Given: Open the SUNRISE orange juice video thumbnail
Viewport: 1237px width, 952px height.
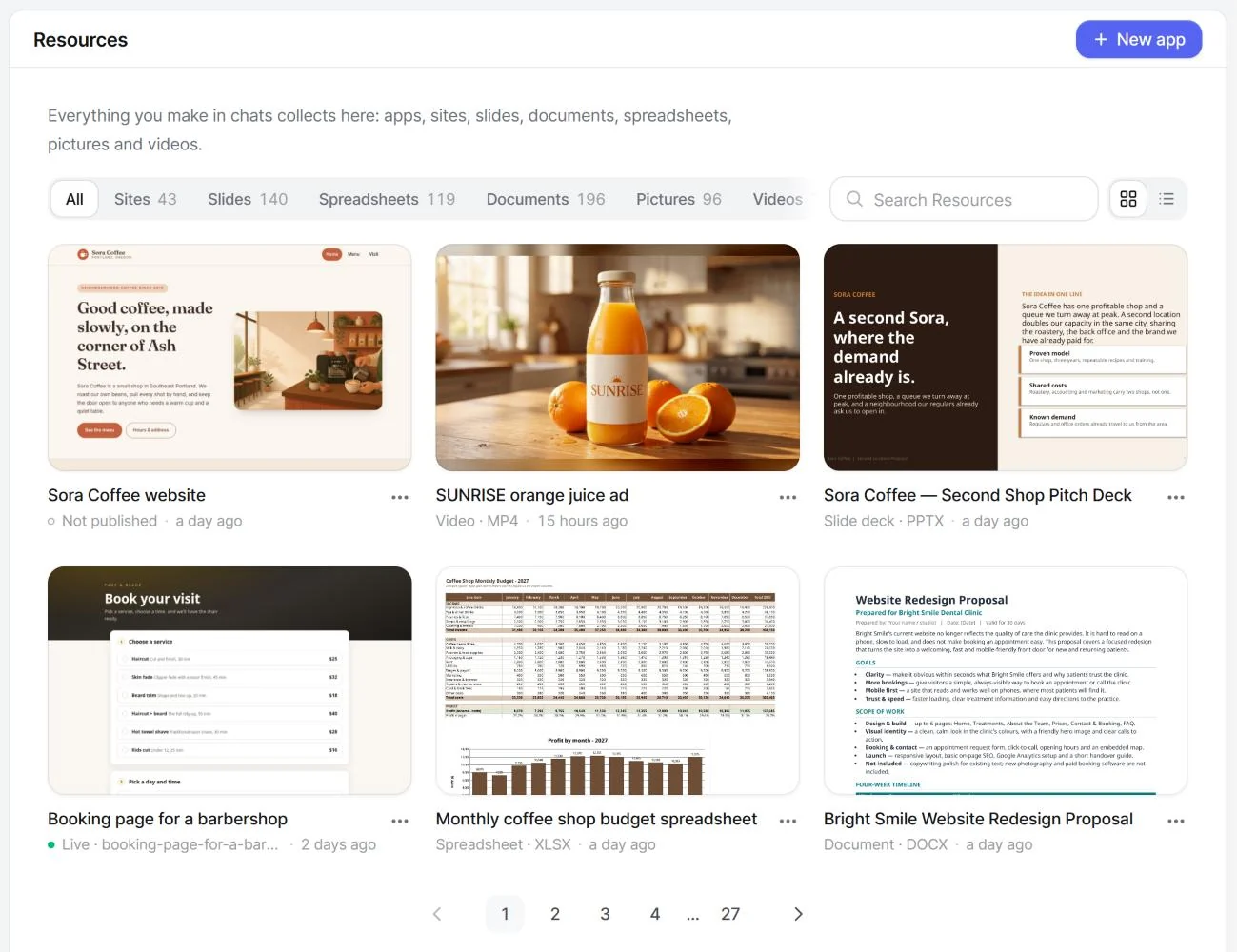Looking at the screenshot, I should 618,357.
